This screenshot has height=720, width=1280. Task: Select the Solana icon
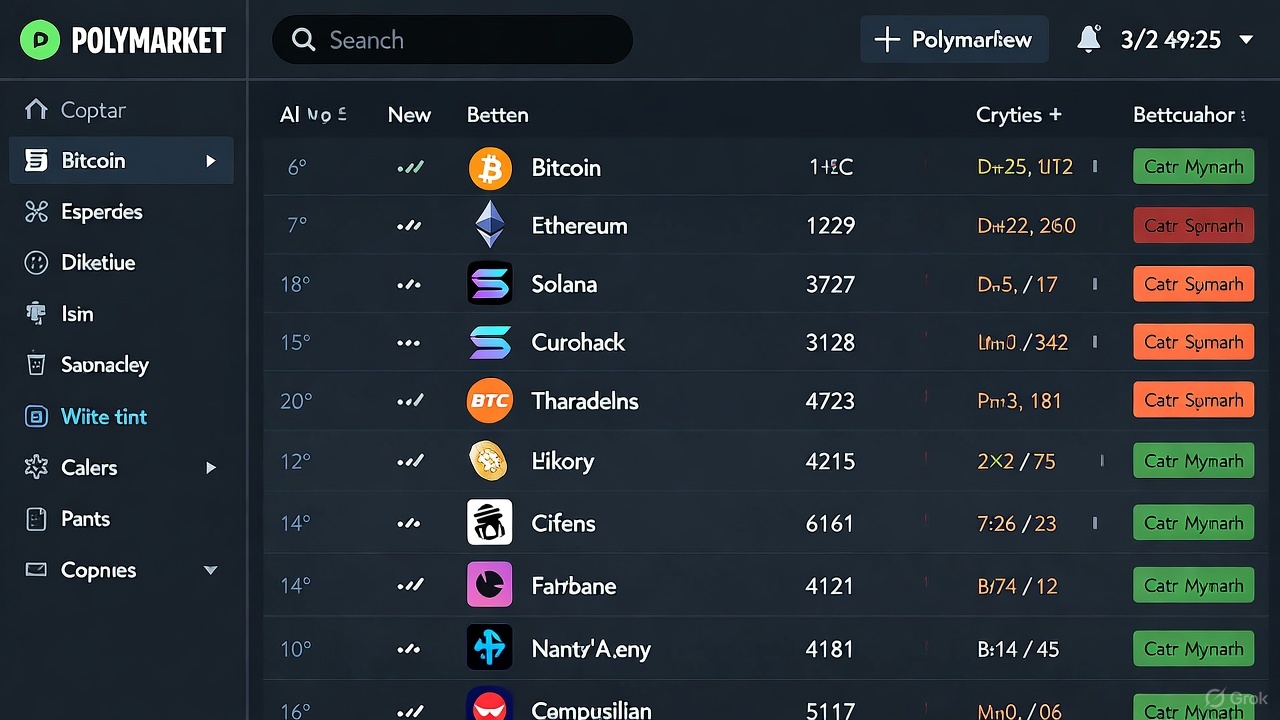coord(490,283)
